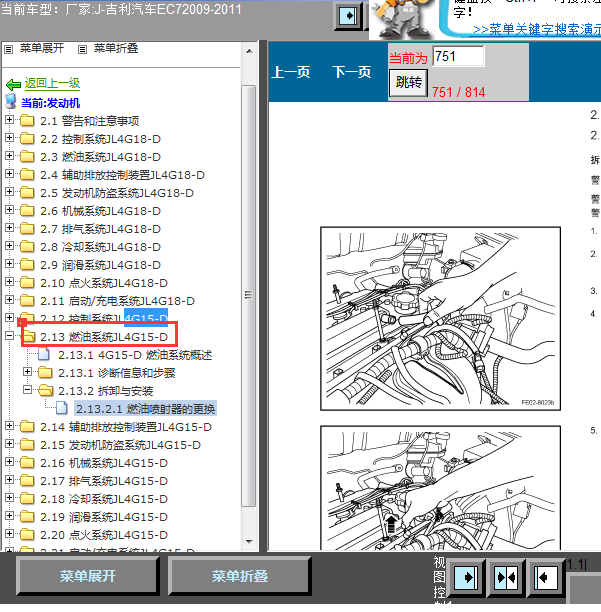The width and height of the screenshot is (601, 612).
Task: Click the 751 / 814 page counter
Action: click(459, 92)
